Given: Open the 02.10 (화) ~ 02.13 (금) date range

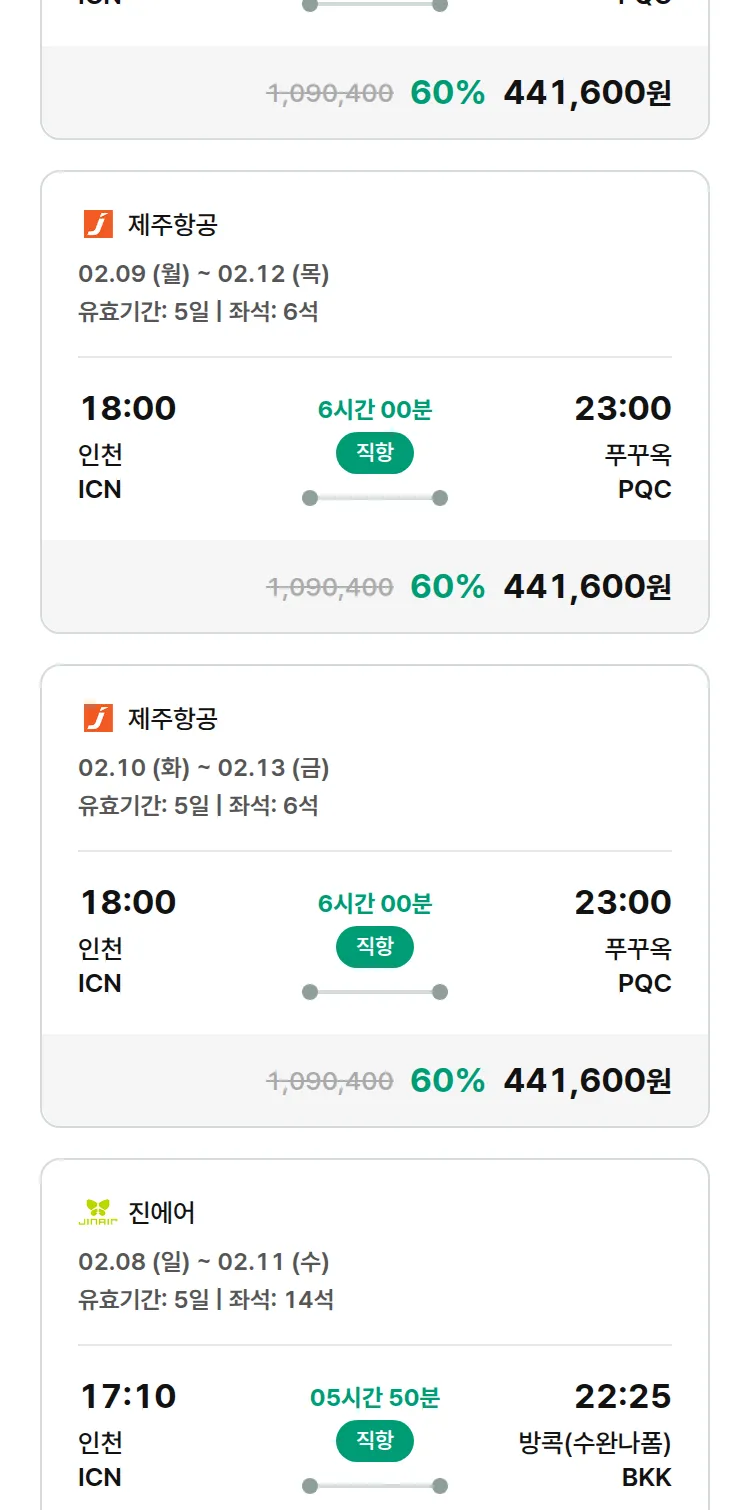Looking at the screenshot, I should point(204,768).
